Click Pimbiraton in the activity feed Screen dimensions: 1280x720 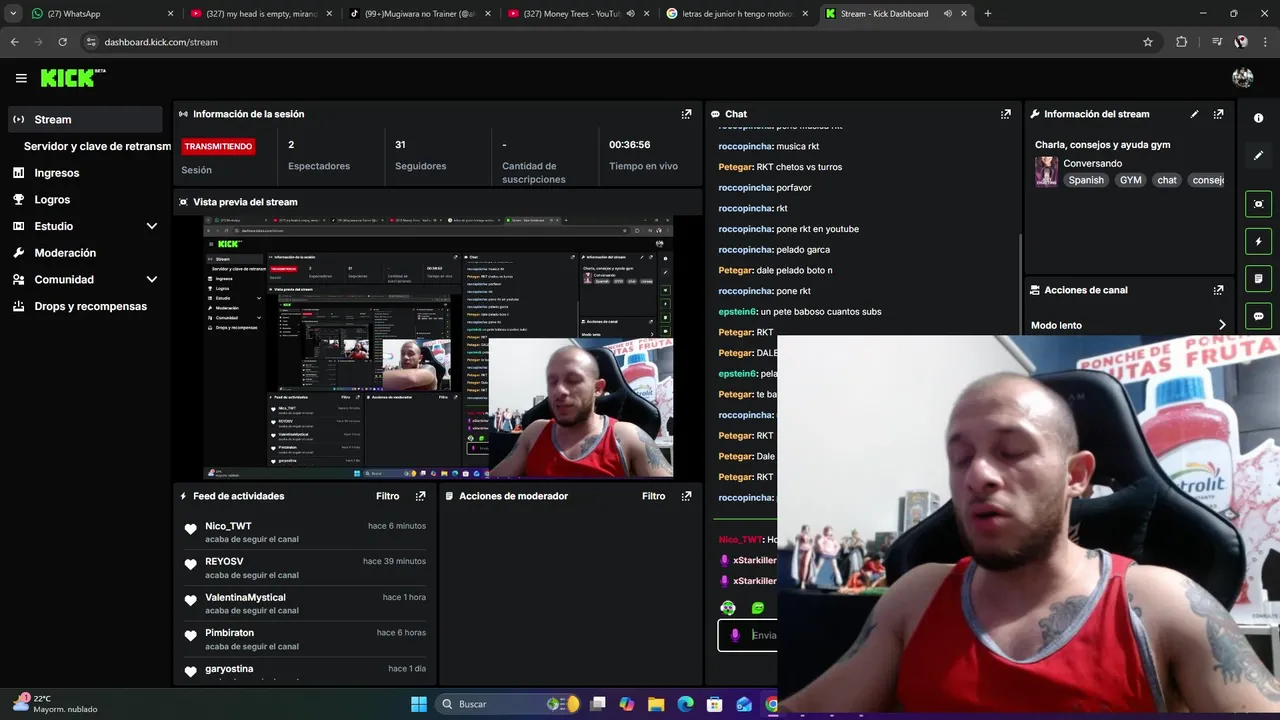click(229, 633)
